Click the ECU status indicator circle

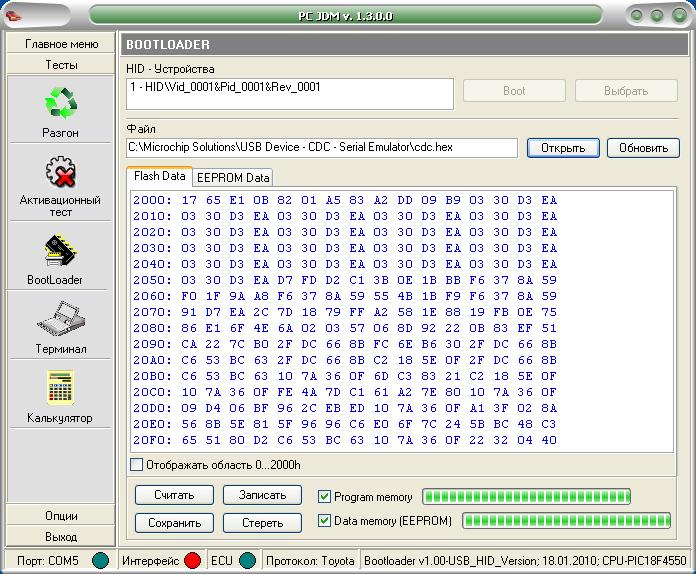[247, 561]
